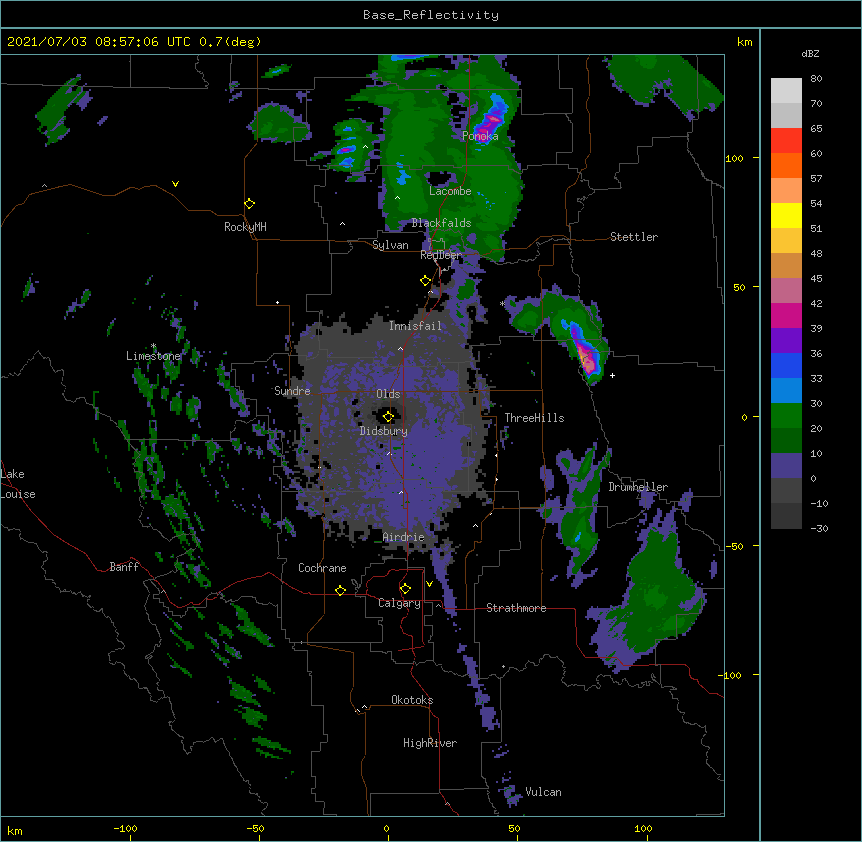Click the Lake Louise label
This screenshot has height=842, width=862.
pos(16,484)
